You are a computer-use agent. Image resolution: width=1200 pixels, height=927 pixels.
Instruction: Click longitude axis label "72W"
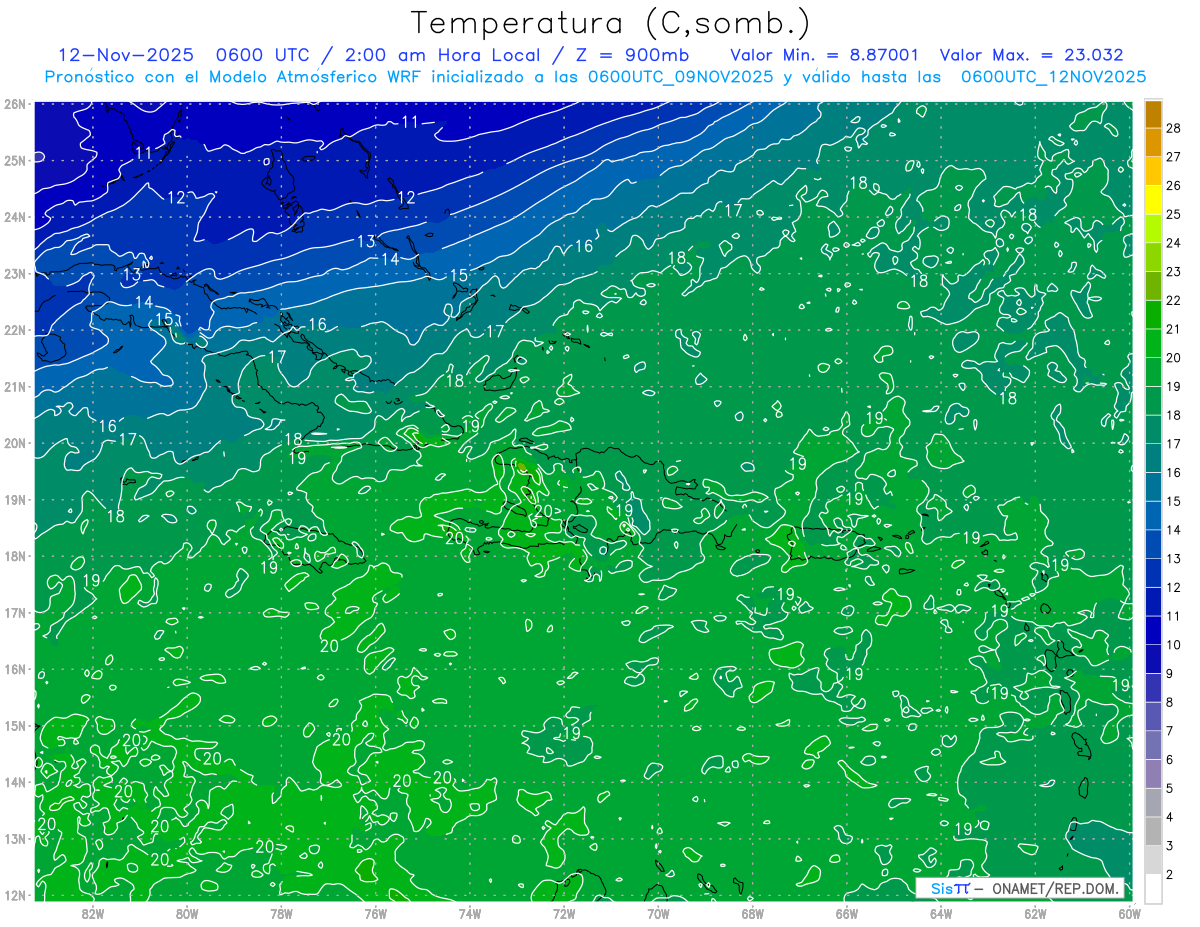tap(564, 913)
